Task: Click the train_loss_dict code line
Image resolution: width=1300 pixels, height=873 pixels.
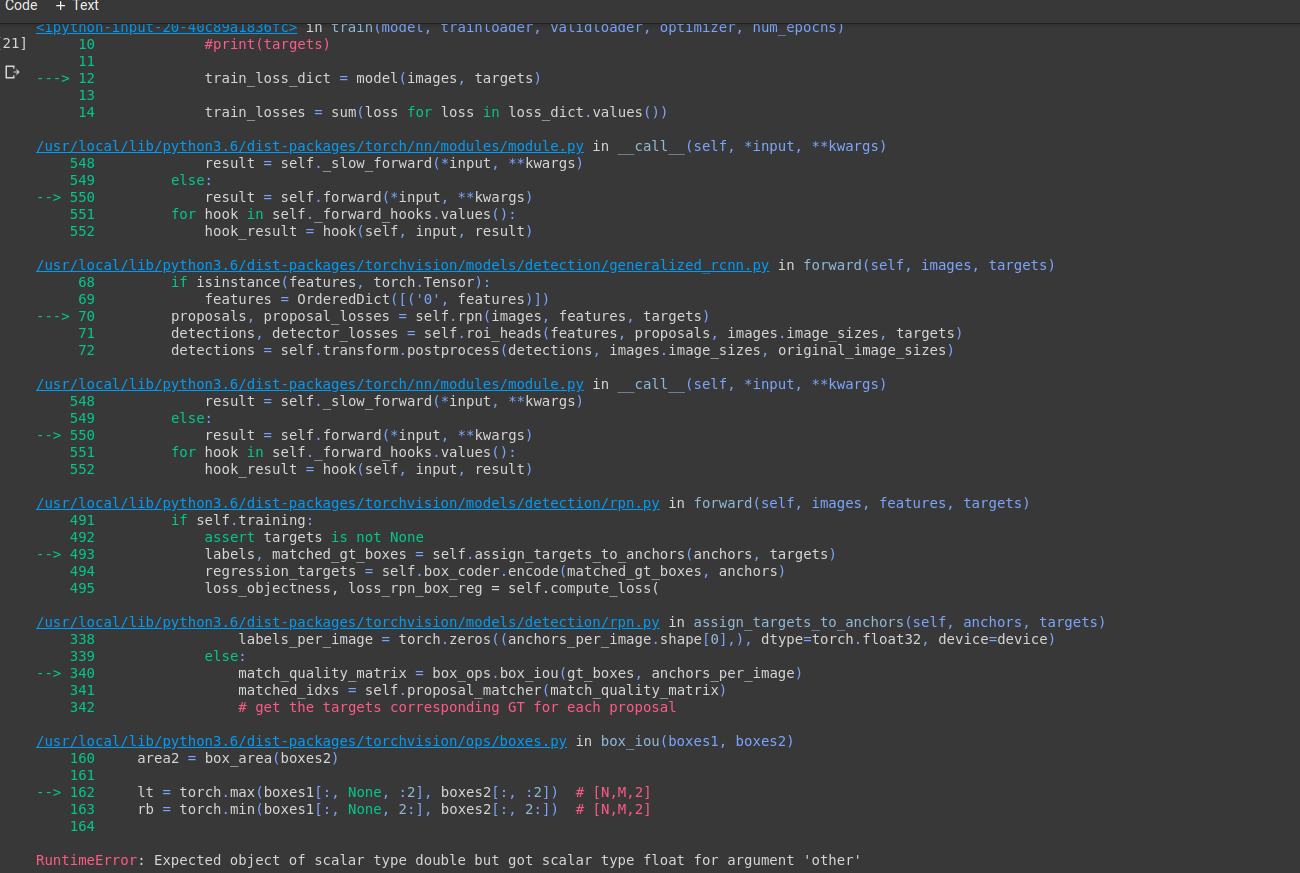Action: coord(372,78)
